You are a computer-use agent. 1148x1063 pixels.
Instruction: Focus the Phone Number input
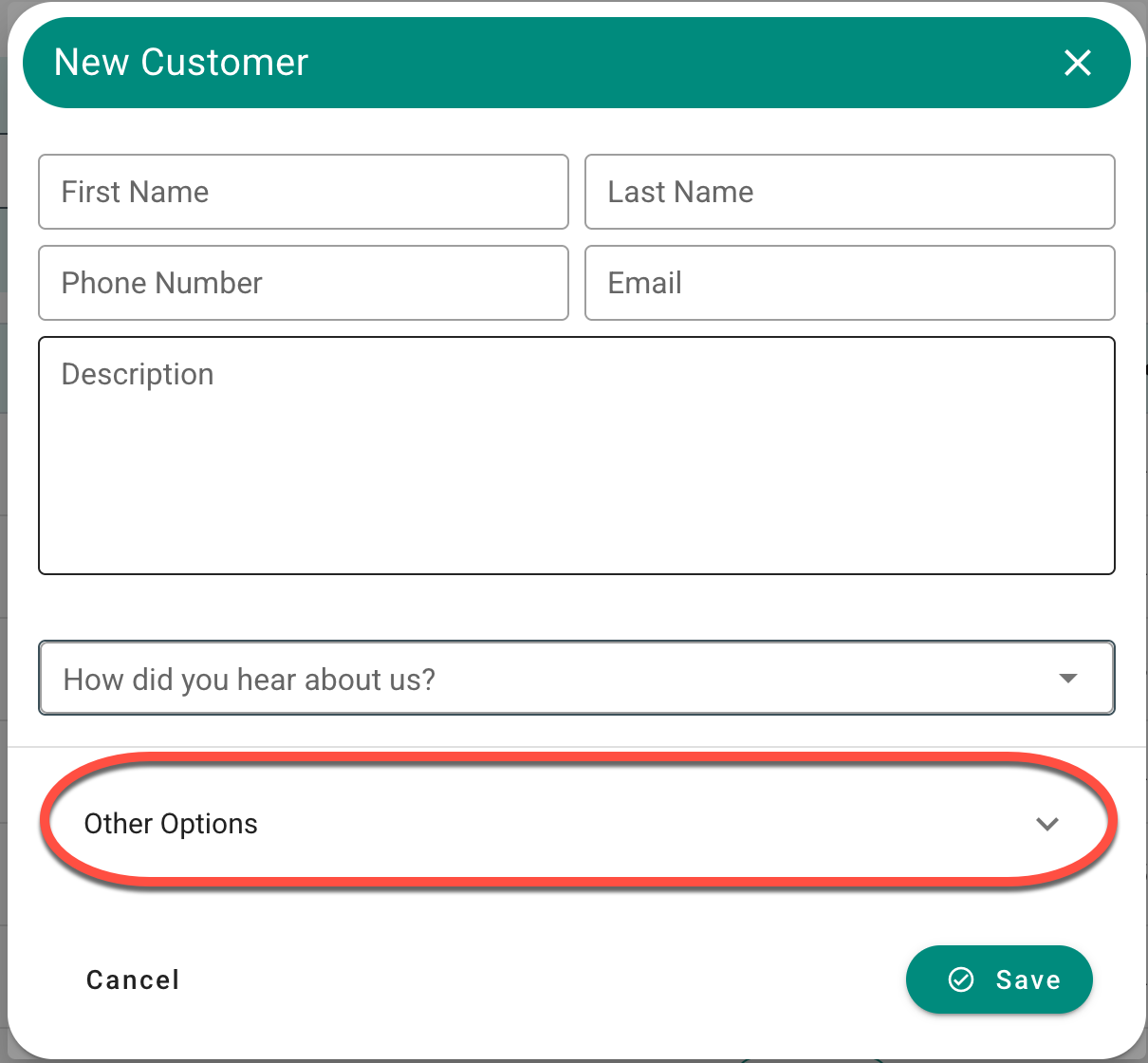pyautogui.click(x=304, y=283)
